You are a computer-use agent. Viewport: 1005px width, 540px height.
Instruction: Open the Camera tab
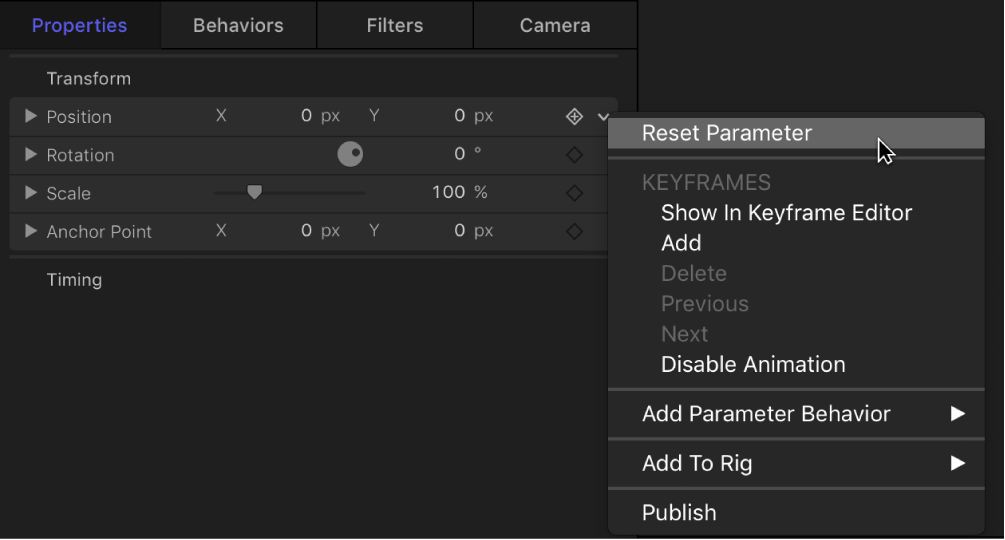pyautogui.click(x=555, y=26)
